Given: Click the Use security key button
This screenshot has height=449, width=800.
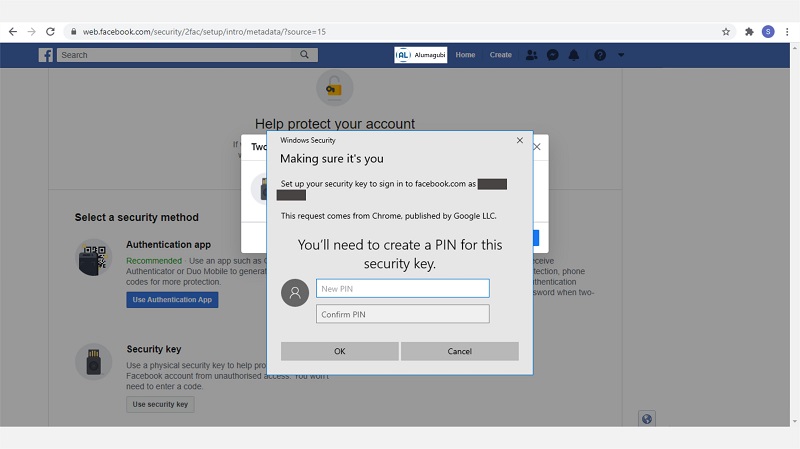Looking at the screenshot, I should coord(160,404).
